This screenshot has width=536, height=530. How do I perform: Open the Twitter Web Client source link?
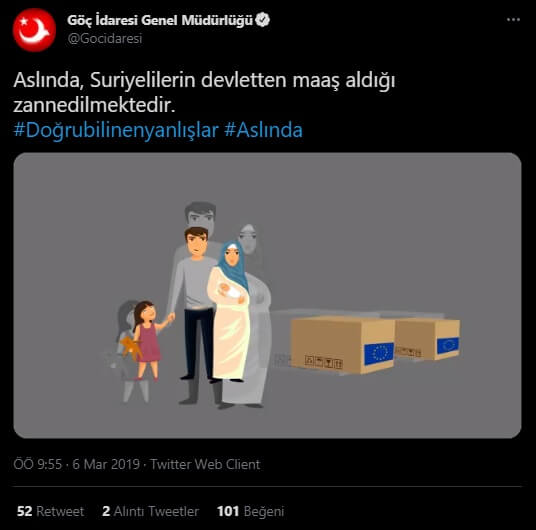(x=205, y=464)
